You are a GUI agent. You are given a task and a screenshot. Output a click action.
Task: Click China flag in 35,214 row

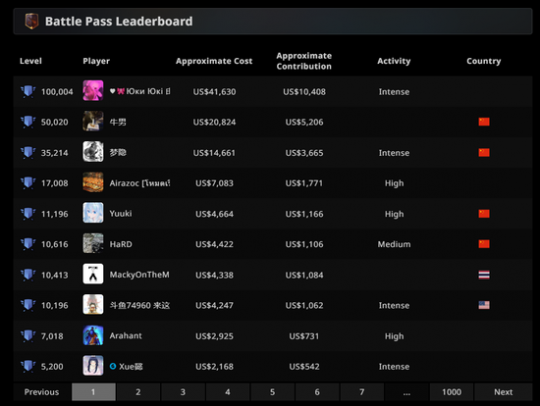[x=484, y=153]
